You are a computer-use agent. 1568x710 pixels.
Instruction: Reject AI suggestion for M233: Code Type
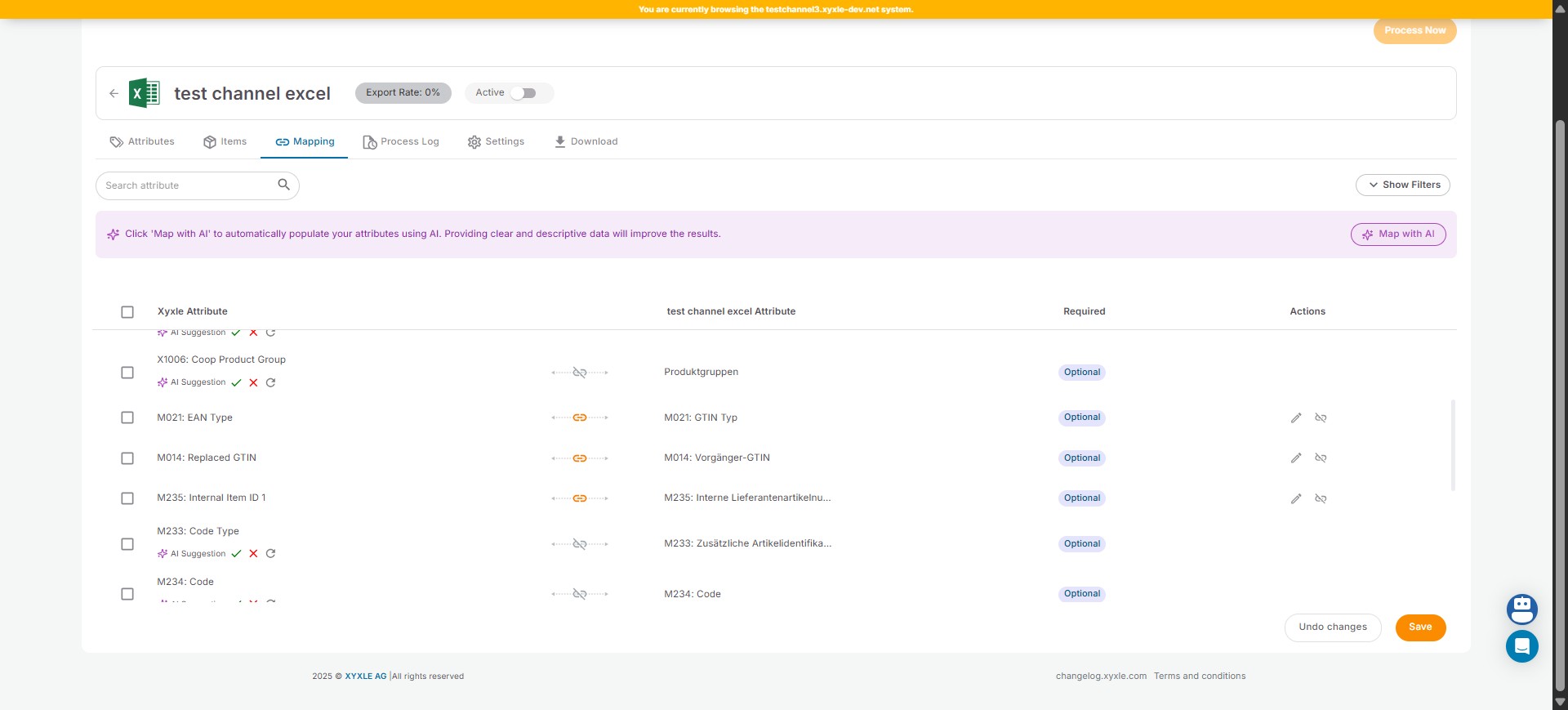[253, 554]
